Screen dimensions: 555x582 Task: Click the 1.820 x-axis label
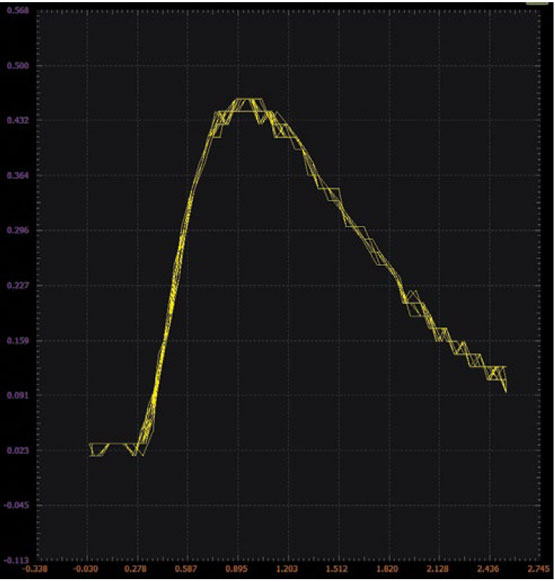[387, 569]
